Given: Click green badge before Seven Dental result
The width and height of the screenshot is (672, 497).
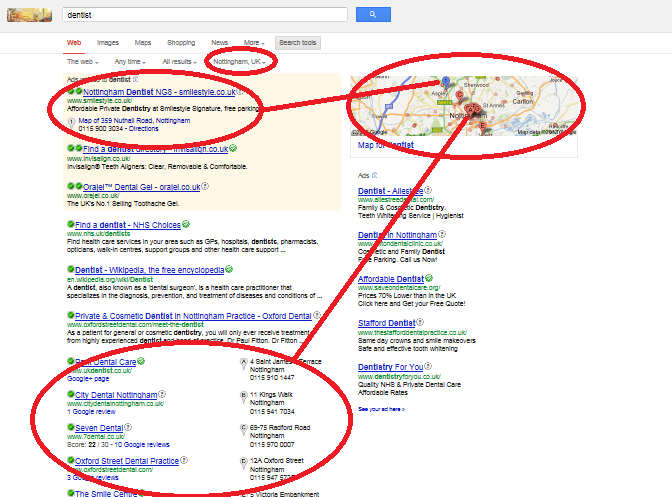Looking at the screenshot, I should [x=70, y=427].
